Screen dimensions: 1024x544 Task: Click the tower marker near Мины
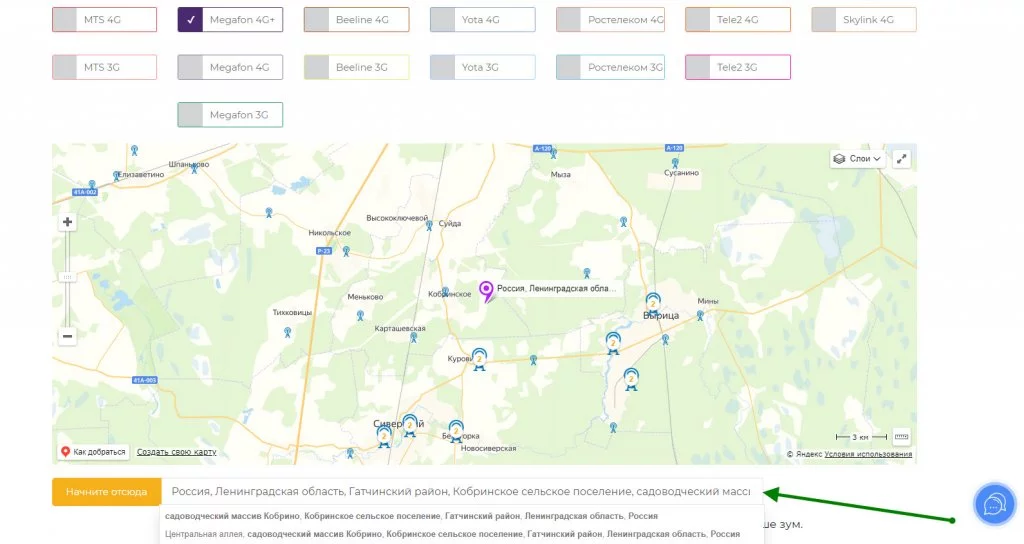click(700, 315)
